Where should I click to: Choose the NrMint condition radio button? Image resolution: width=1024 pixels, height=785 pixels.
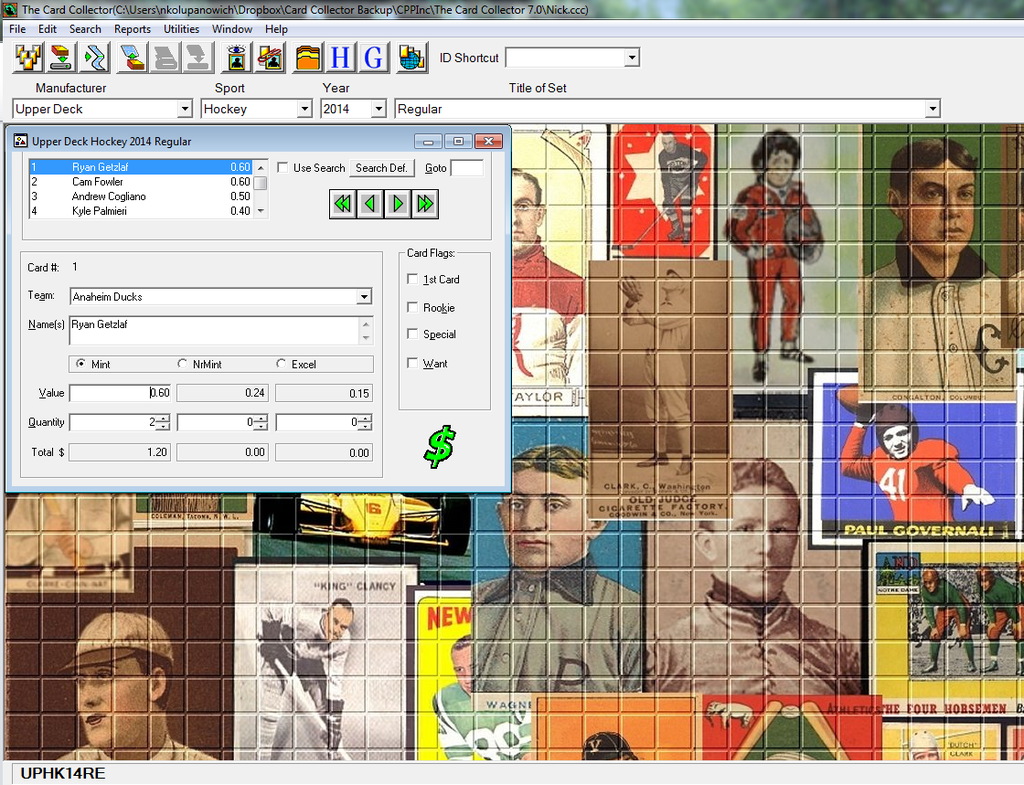[182, 364]
